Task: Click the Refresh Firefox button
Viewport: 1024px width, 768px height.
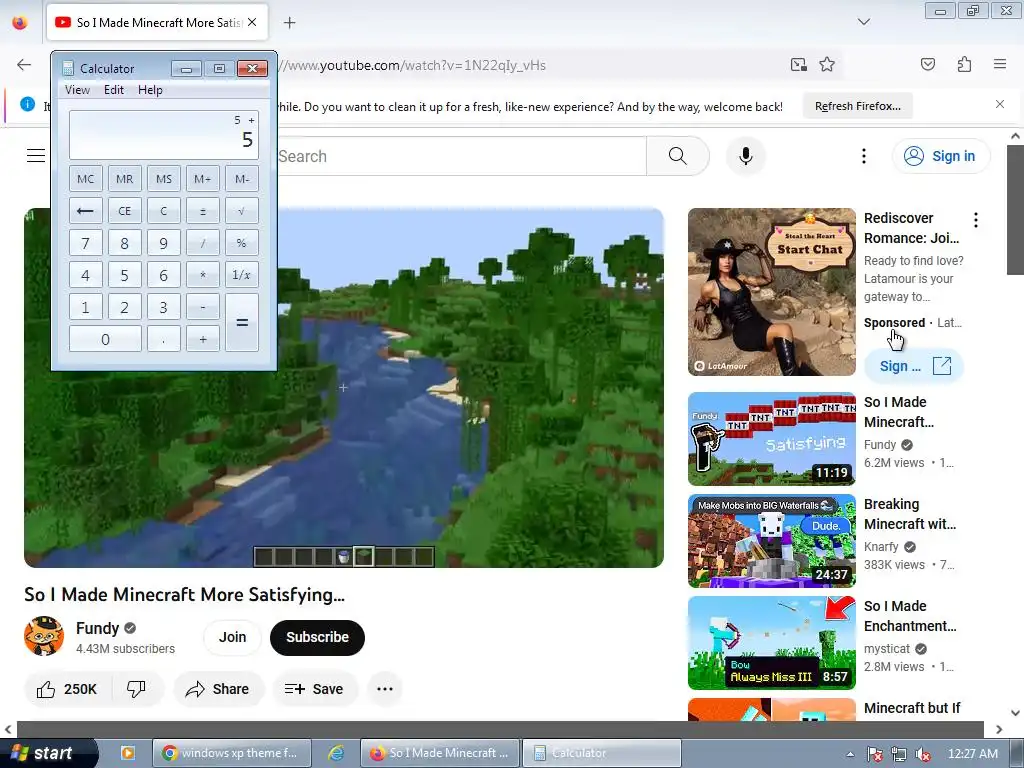Action: 857,106
